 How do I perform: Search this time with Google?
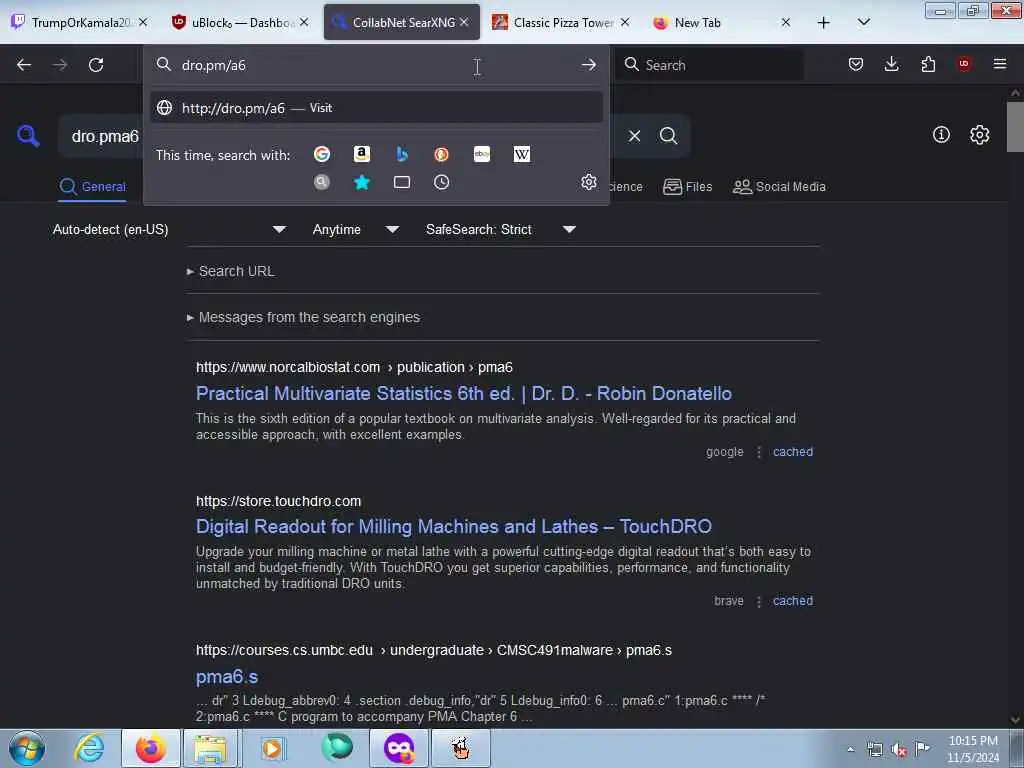[321, 154]
